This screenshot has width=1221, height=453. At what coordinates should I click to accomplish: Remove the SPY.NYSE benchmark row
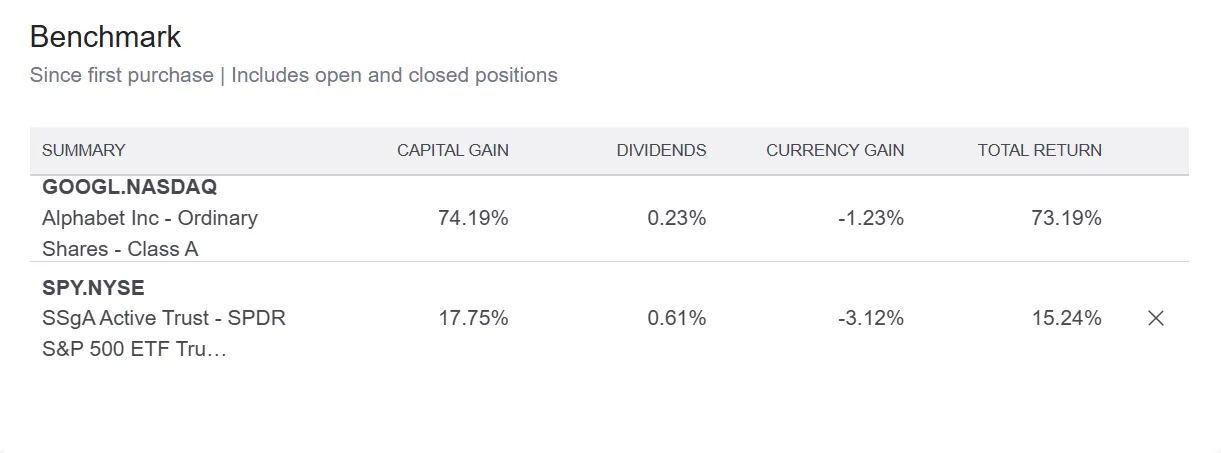(x=1156, y=318)
